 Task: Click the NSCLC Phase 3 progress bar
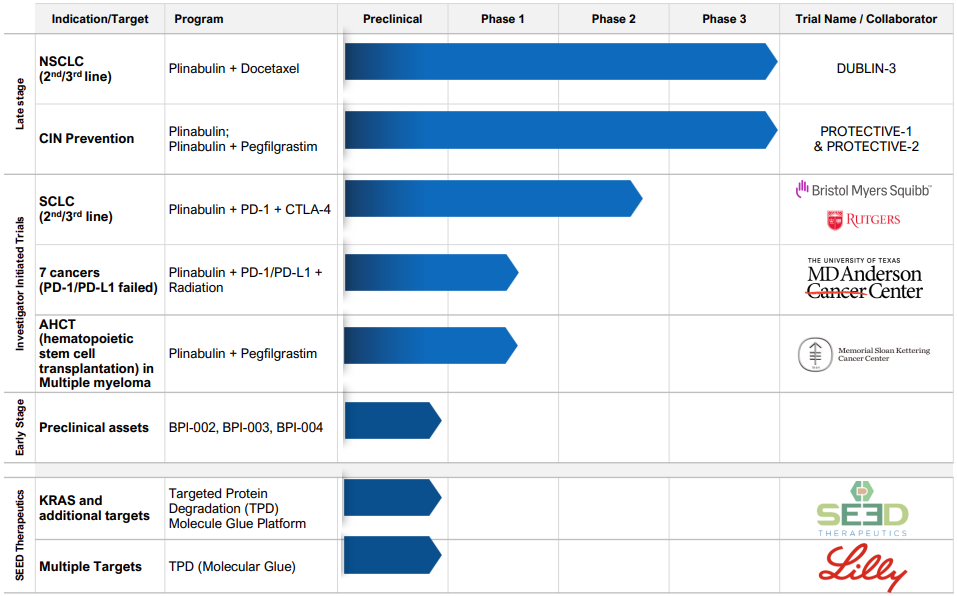tap(560, 62)
